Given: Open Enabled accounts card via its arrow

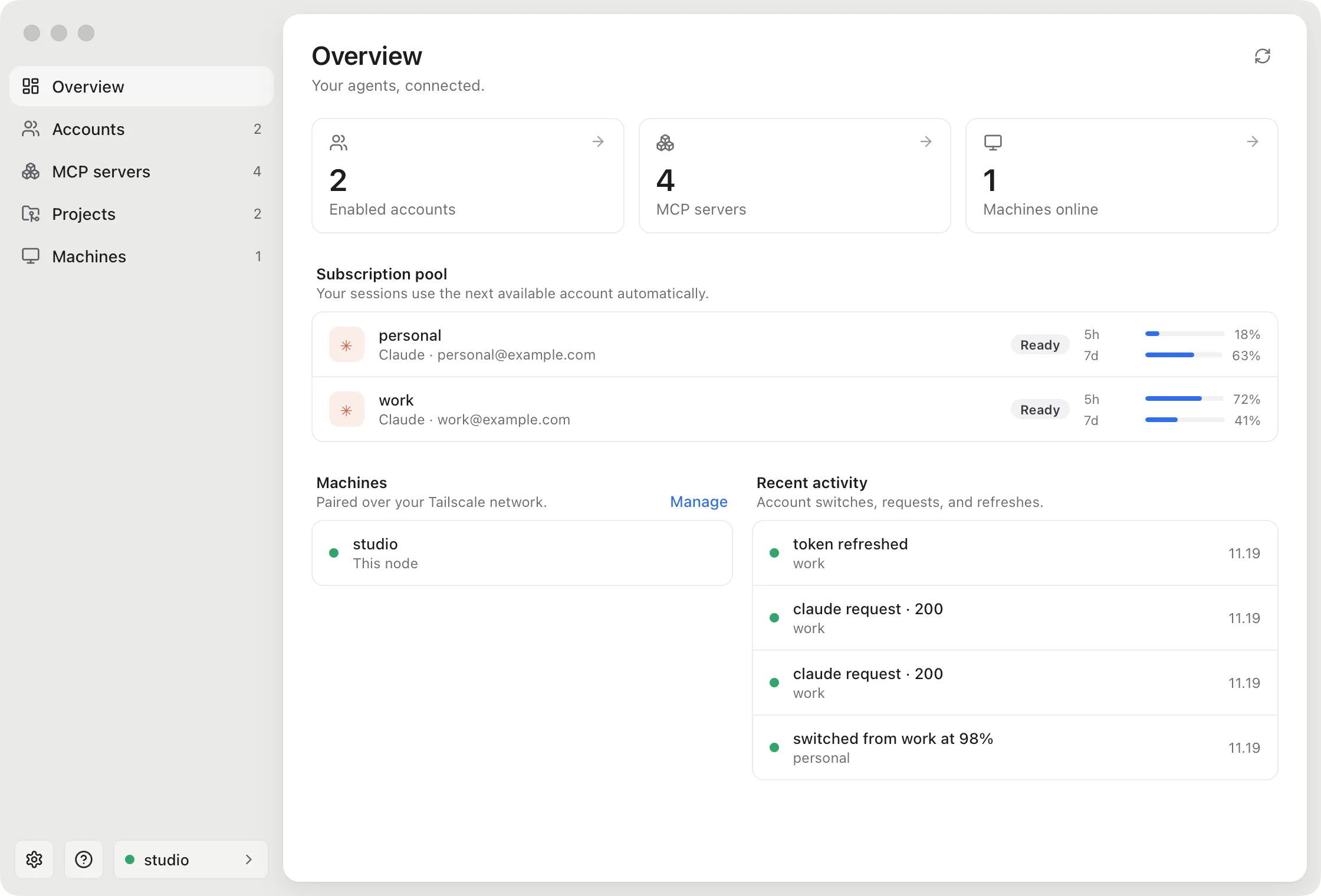Looking at the screenshot, I should tap(598, 141).
